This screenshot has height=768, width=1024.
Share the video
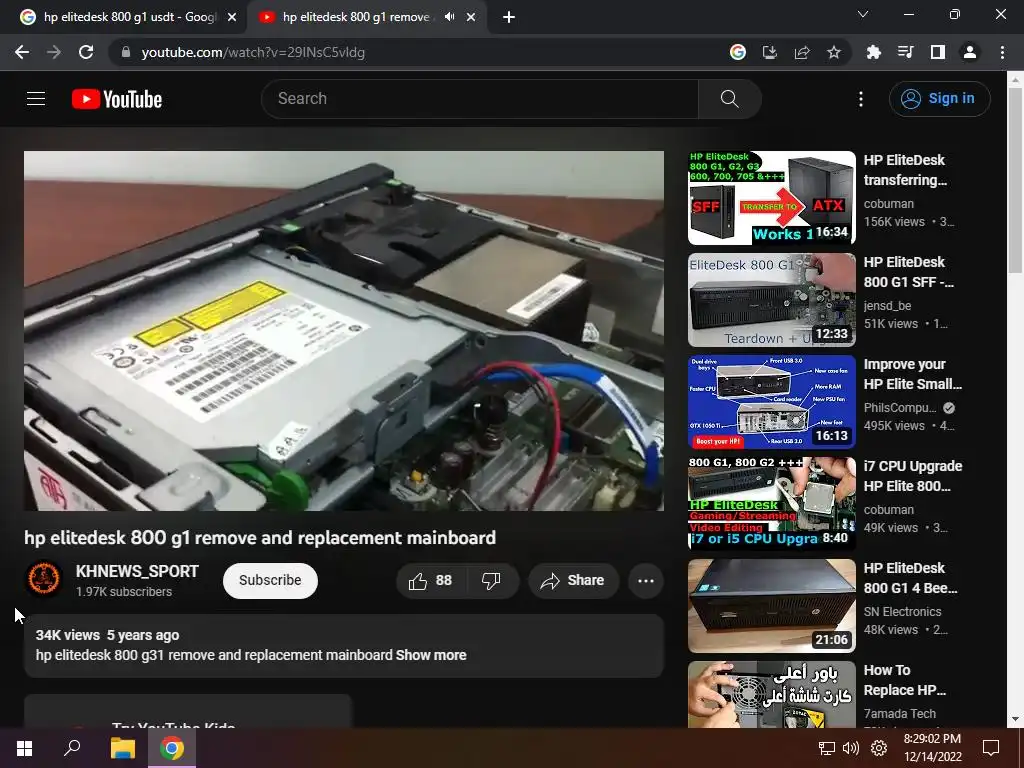(573, 581)
